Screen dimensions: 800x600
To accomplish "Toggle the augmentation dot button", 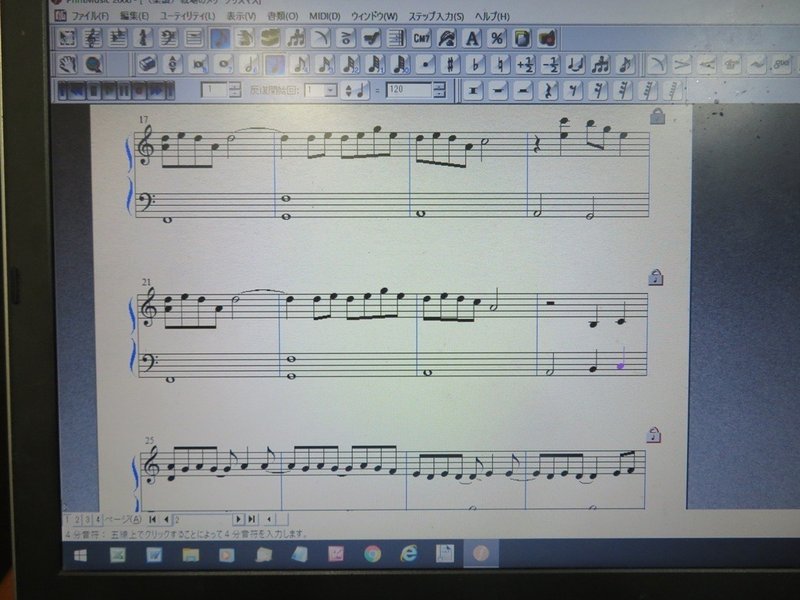I will pos(425,64).
